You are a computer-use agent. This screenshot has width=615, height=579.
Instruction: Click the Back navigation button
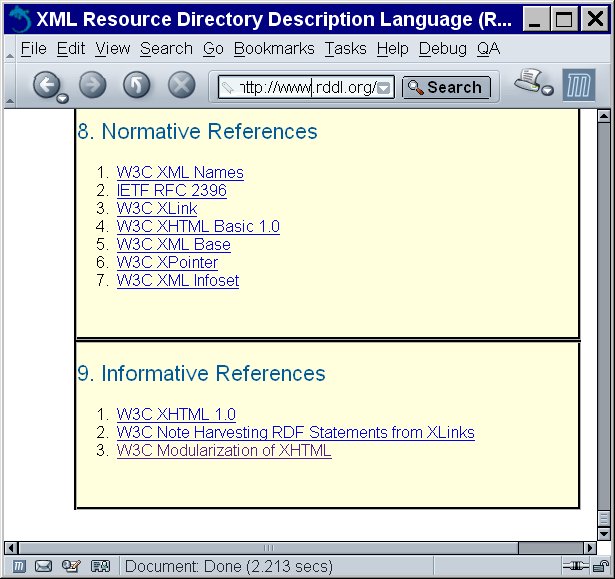[x=46, y=86]
